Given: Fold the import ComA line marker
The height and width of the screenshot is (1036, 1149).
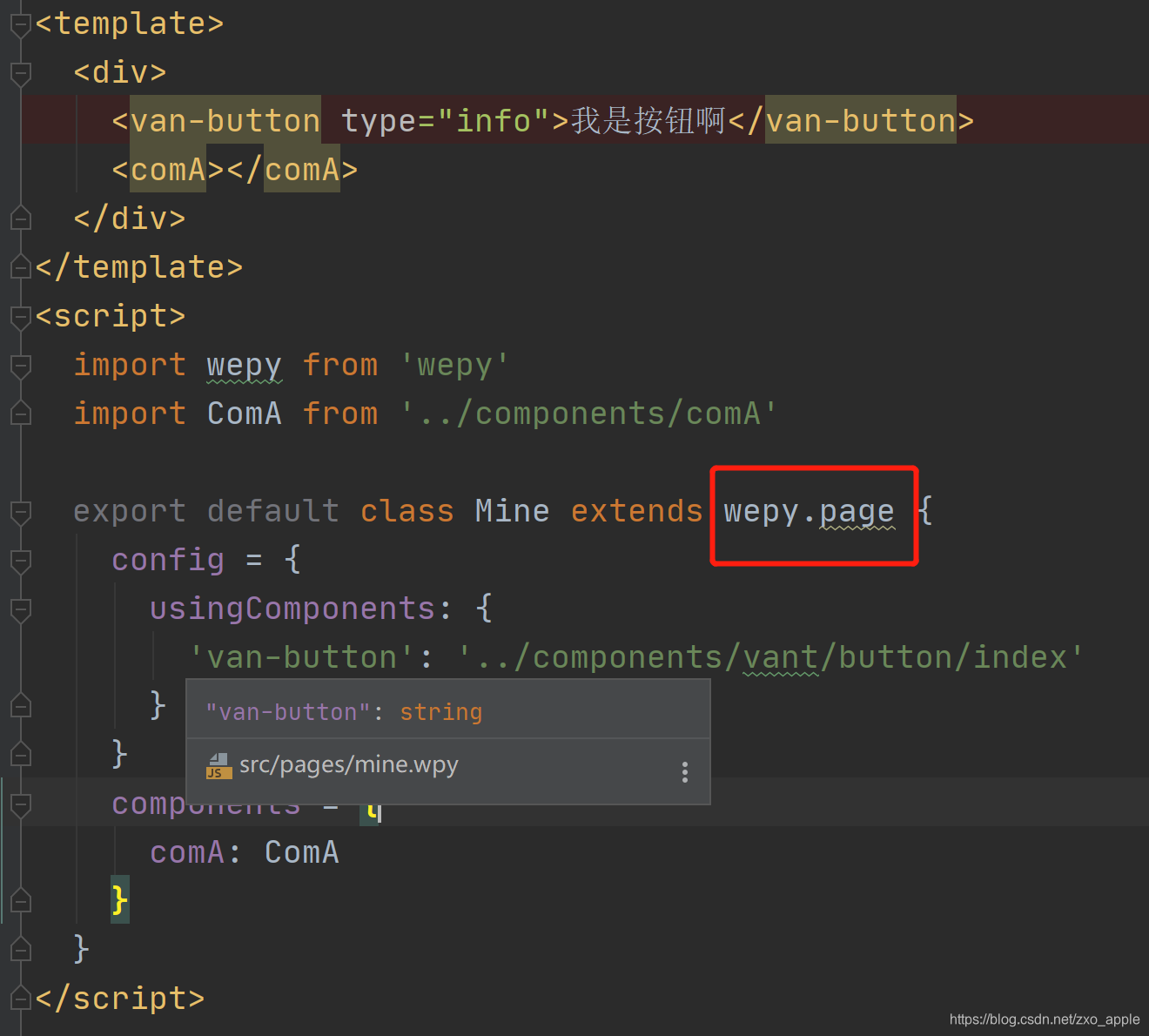Looking at the screenshot, I should pyautogui.click(x=21, y=414).
